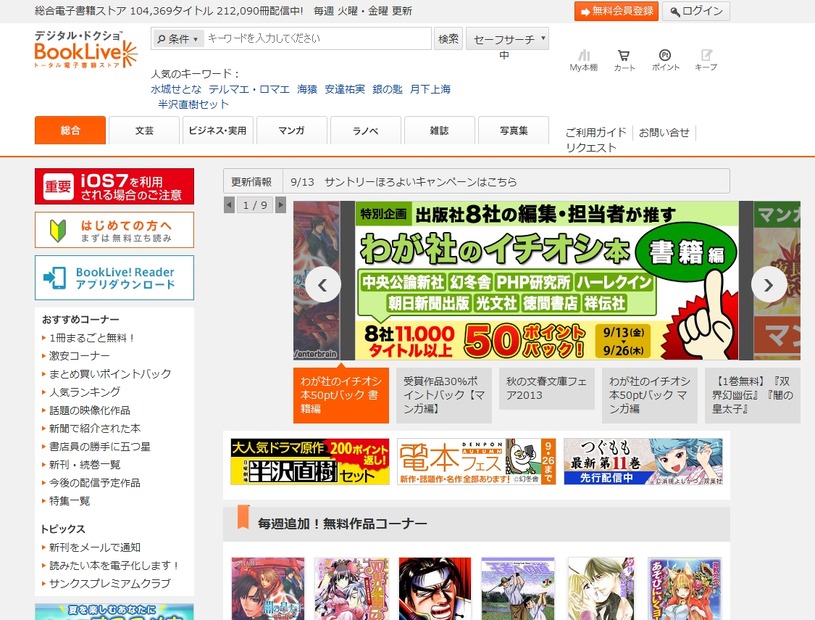Go to next slide with right carousel arrow

tap(769, 284)
